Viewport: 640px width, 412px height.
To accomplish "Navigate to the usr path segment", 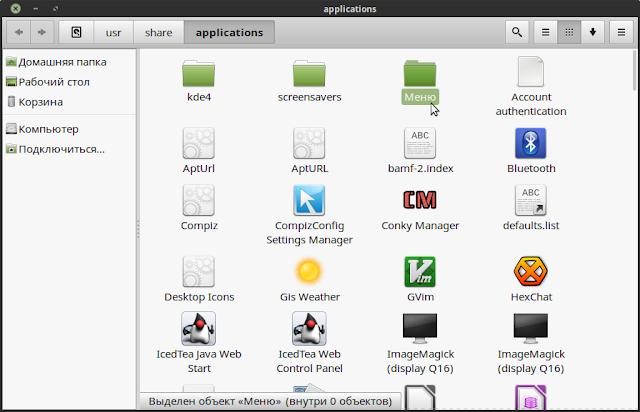I will click(x=113, y=32).
